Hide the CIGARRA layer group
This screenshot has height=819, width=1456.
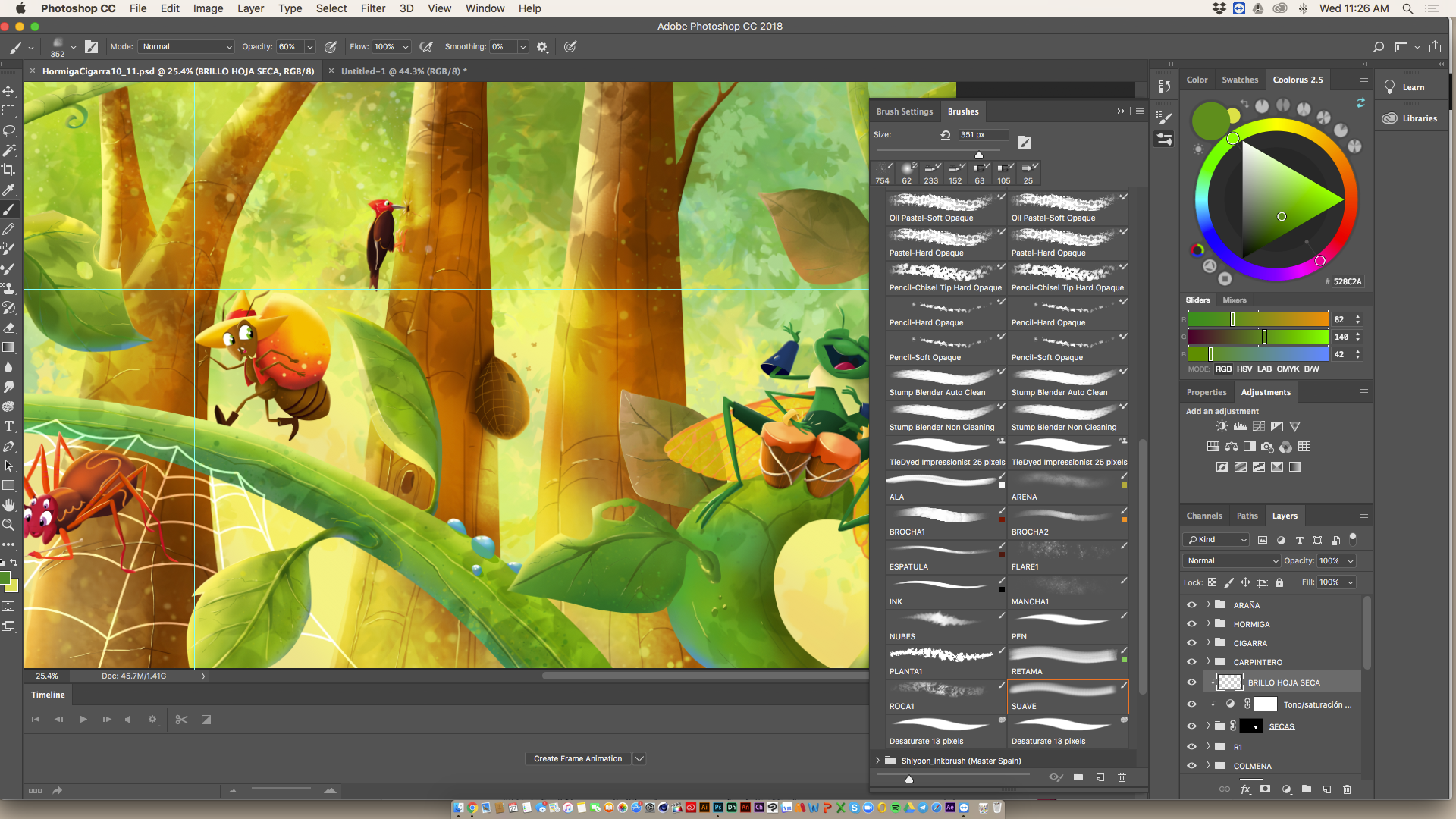point(1191,643)
